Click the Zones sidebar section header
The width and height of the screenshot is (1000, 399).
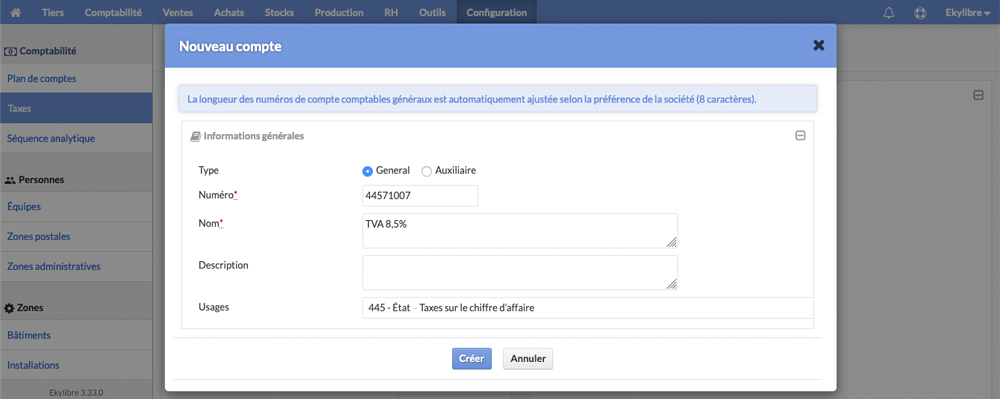(76, 308)
